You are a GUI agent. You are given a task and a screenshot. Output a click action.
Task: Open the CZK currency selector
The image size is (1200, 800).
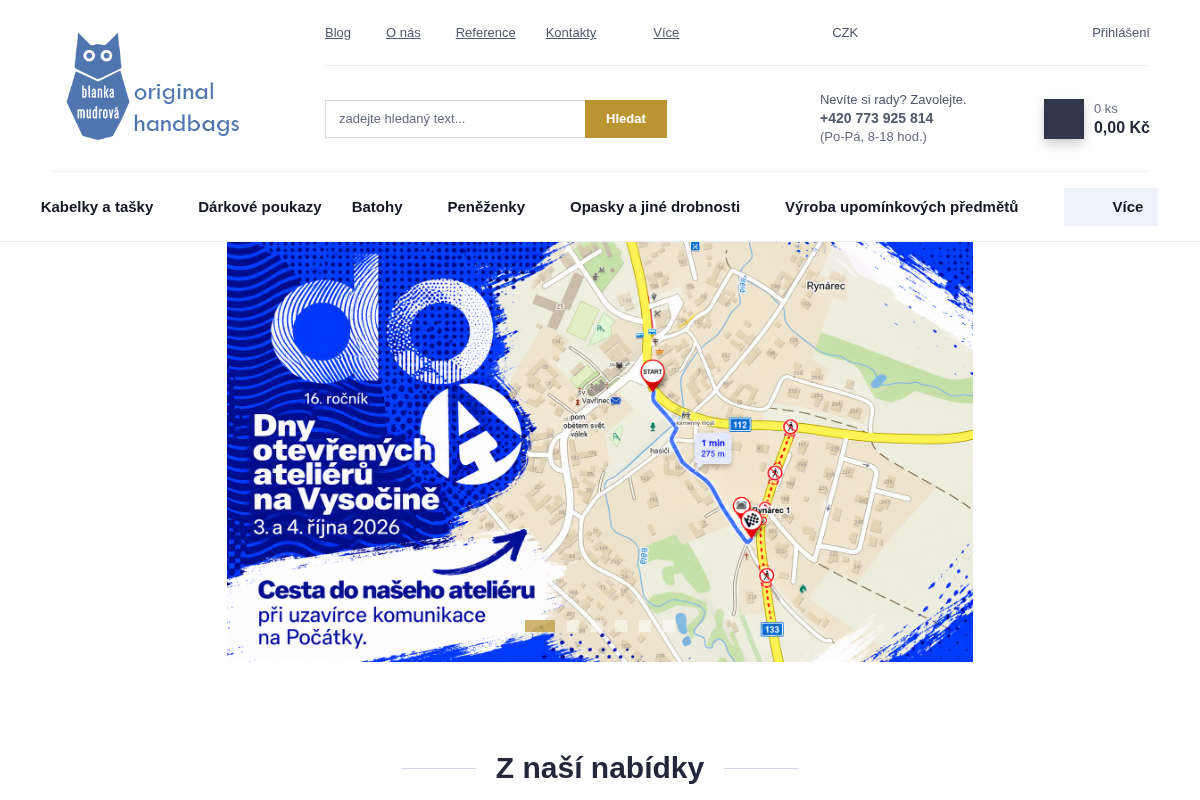(x=845, y=33)
